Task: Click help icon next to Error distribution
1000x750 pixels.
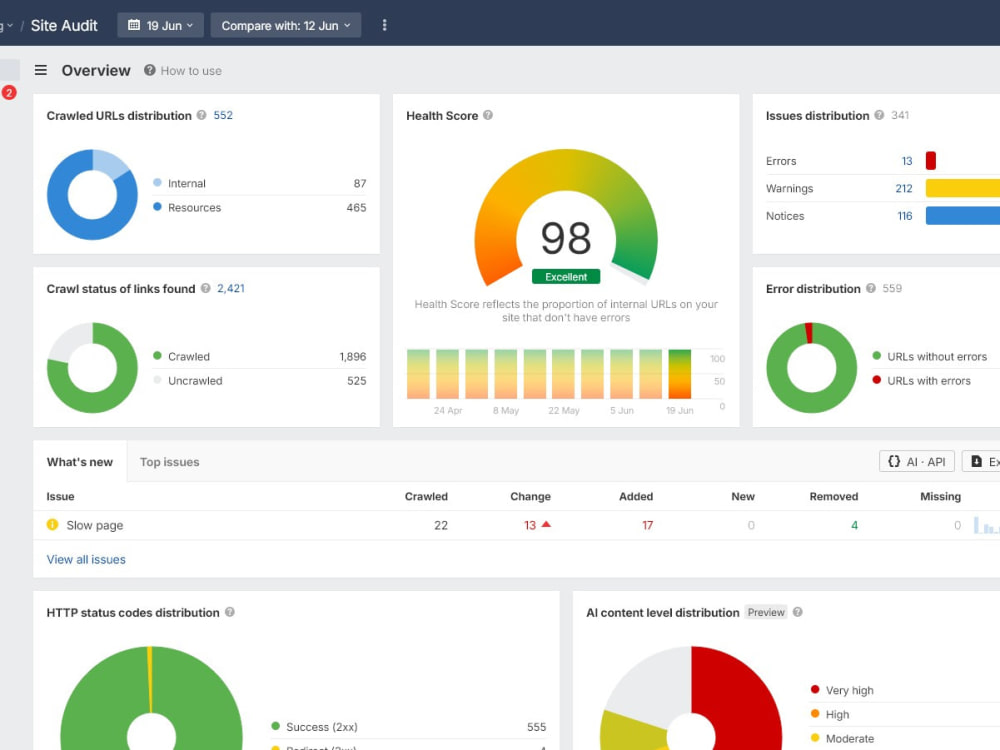Action: coord(871,288)
